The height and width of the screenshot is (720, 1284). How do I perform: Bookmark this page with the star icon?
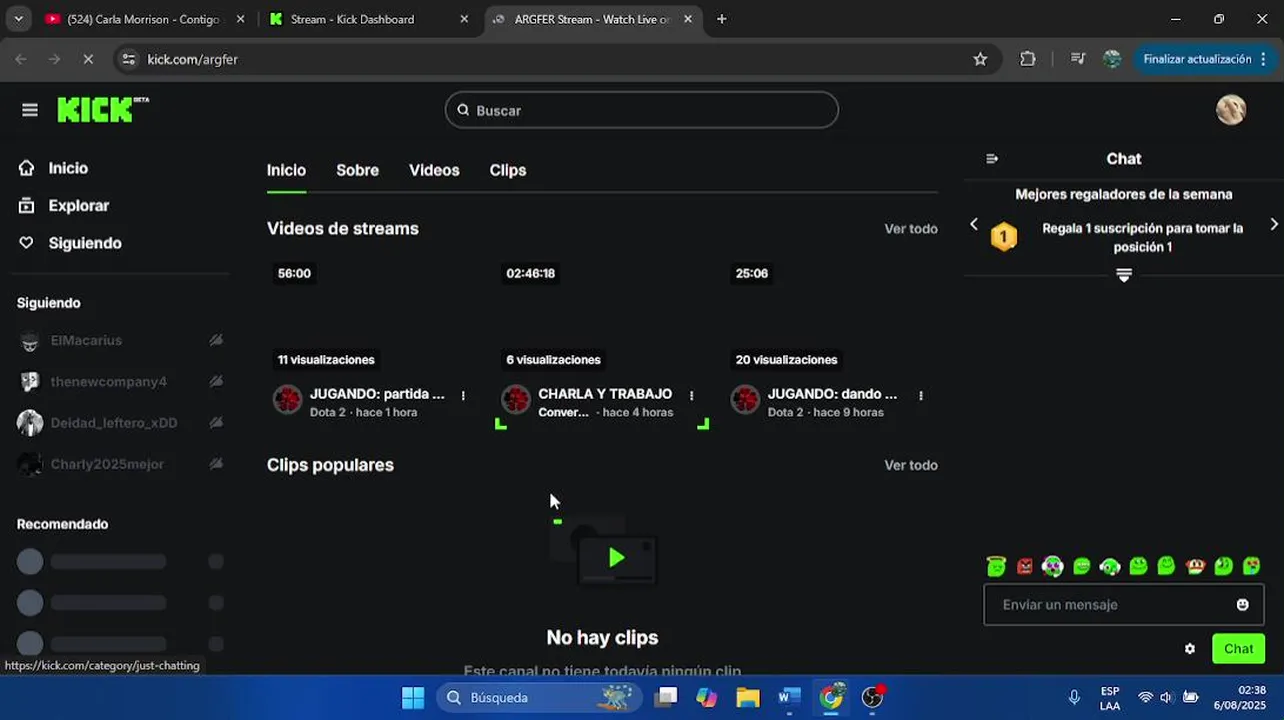pyautogui.click(x=980, y=59)
